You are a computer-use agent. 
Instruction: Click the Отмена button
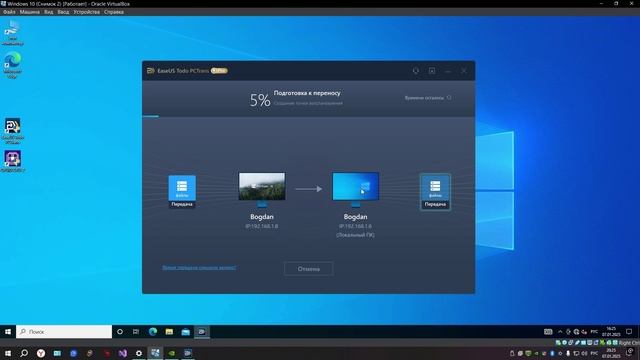309,269
